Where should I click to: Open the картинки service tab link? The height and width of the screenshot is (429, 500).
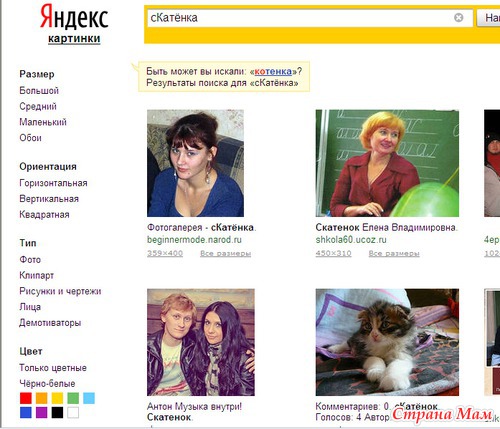pos(74,39)
